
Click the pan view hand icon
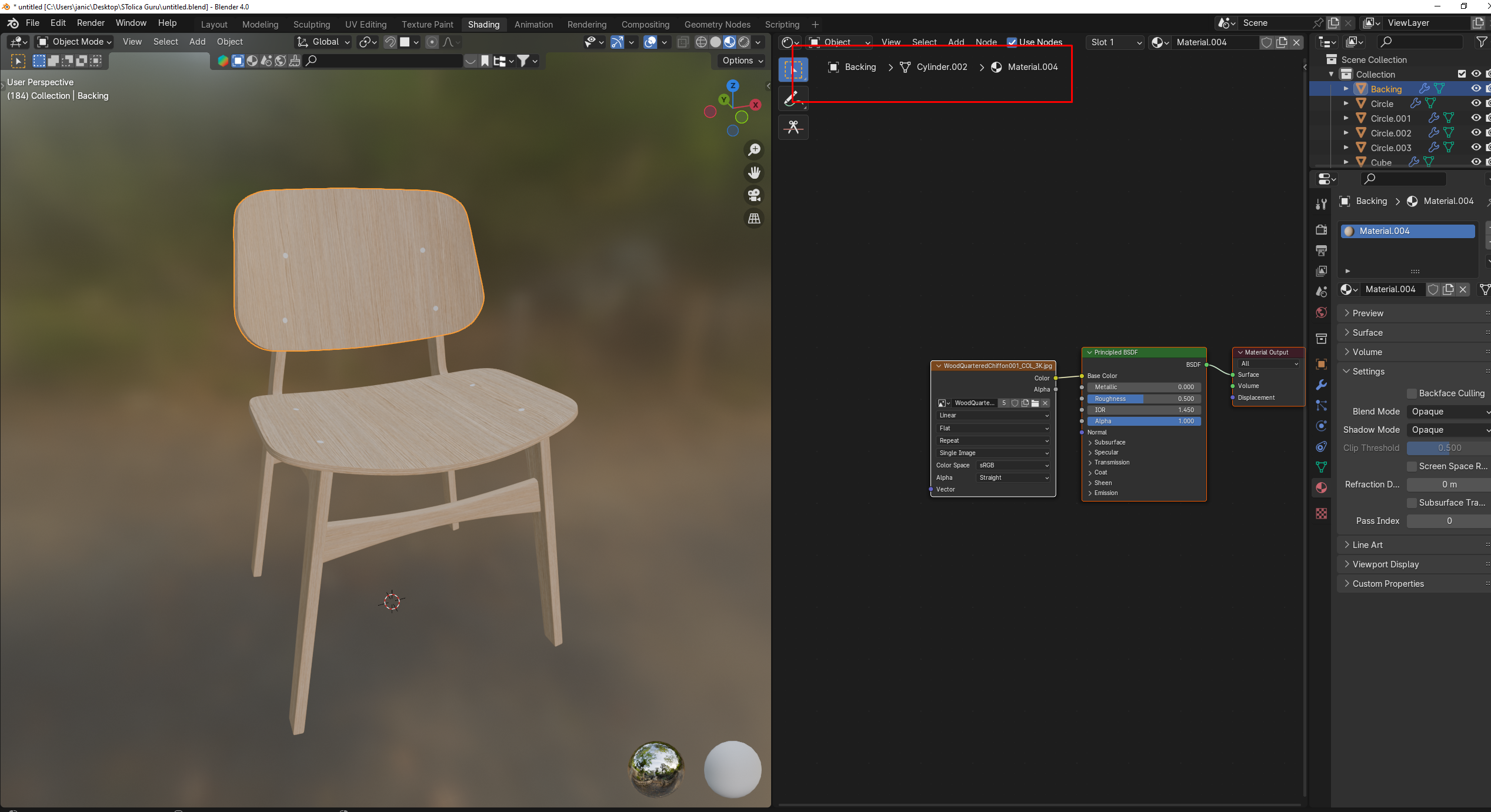point(754,172)
